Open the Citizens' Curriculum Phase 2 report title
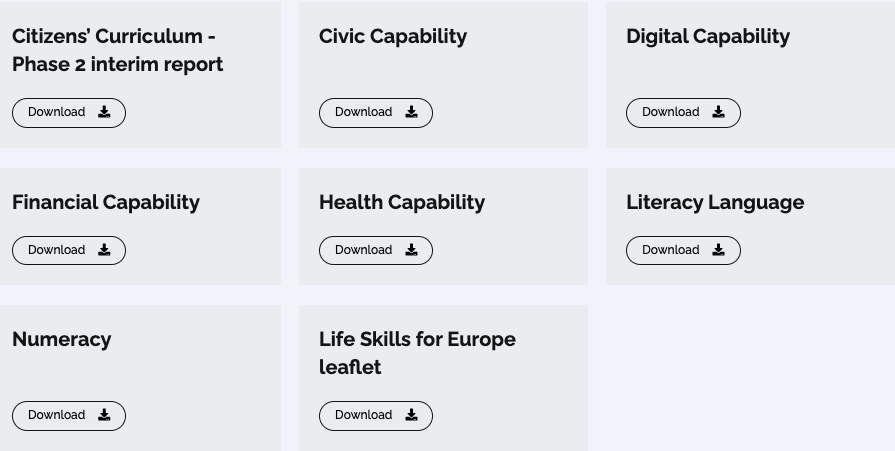Viewport: 895px width, 451px height. 117,50
